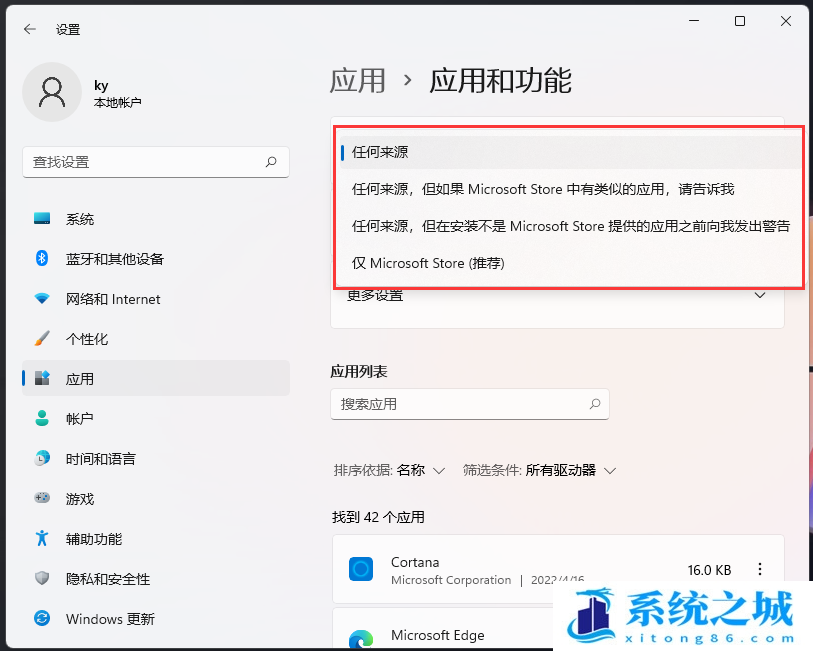The image size is (813, 651).
Task: Expand the 更多设置 section chevron
Action: pyautogui.click(x=759, y=295)
